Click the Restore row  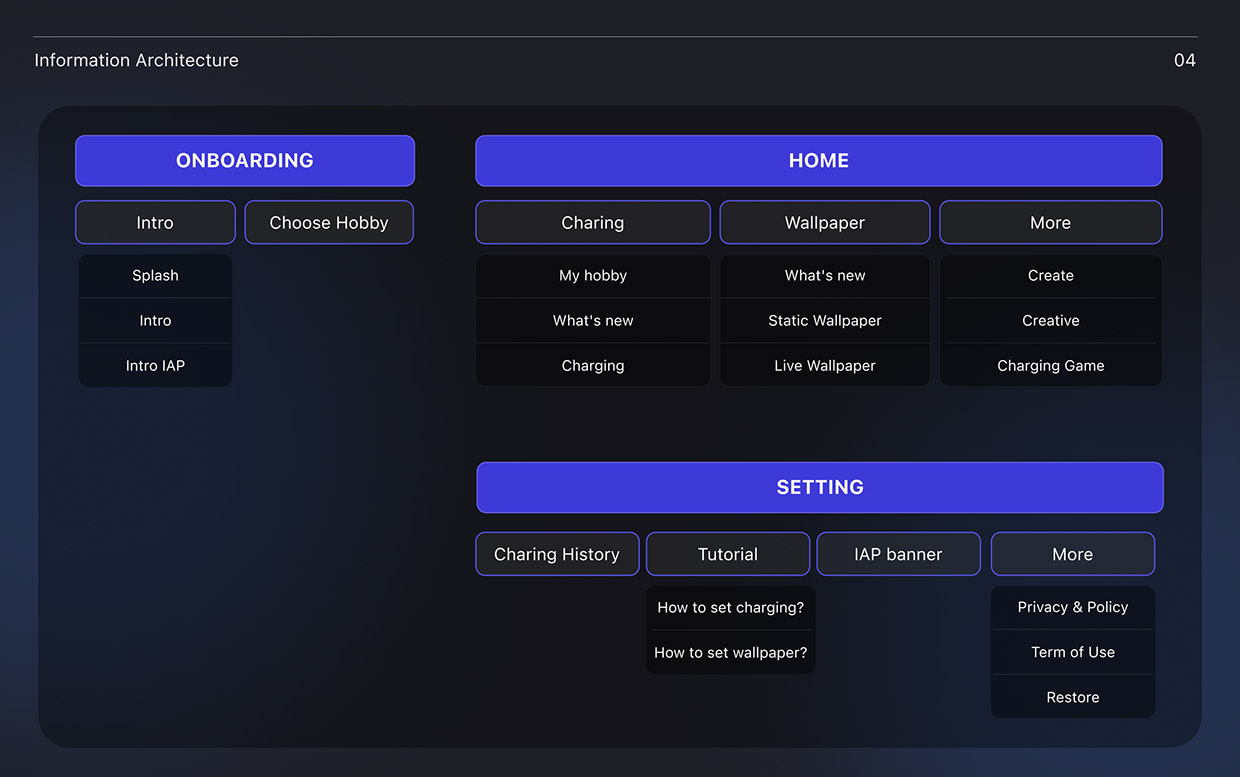1073,698
